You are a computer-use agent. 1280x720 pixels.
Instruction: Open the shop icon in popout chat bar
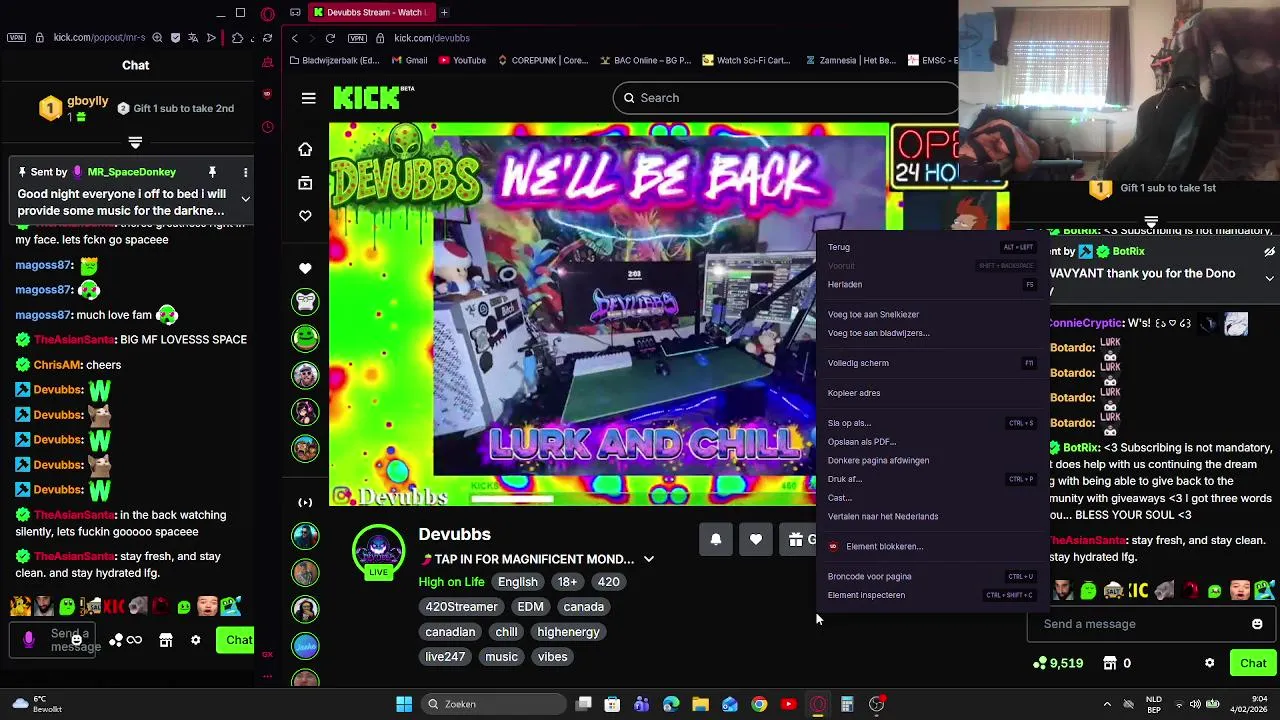pyautogui.click(x=166, y=640)
